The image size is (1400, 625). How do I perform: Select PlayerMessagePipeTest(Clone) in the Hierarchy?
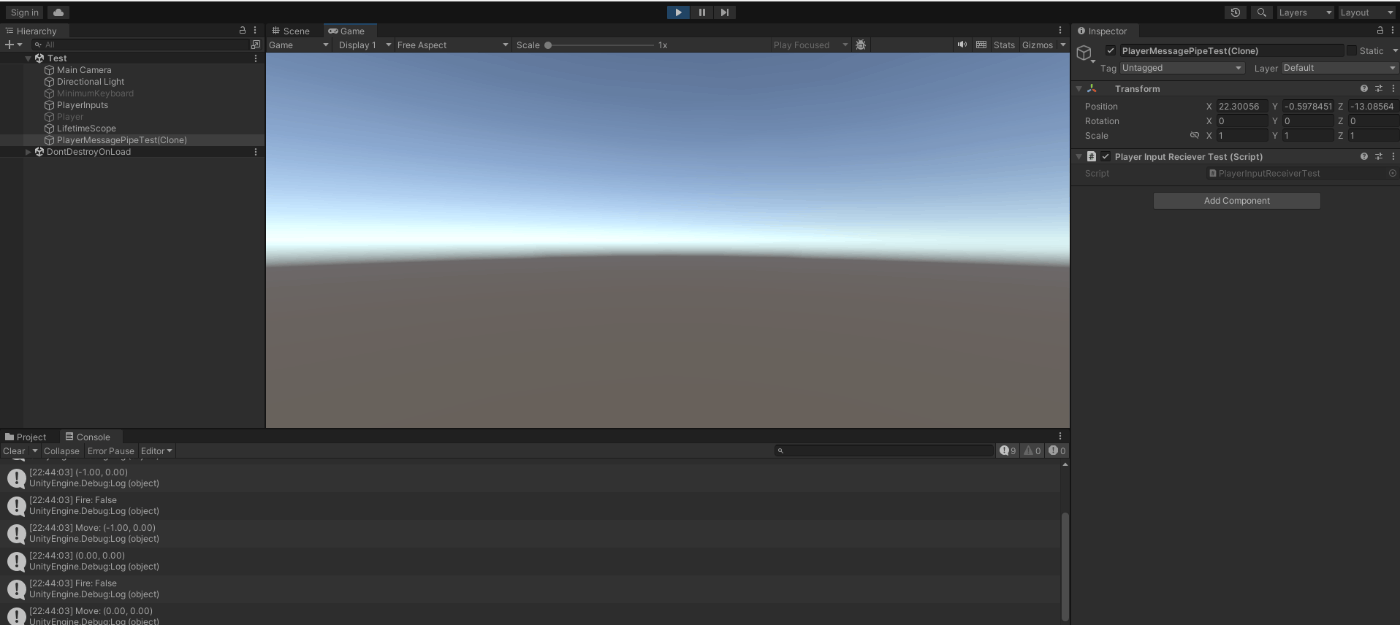[x=122, y=140]
